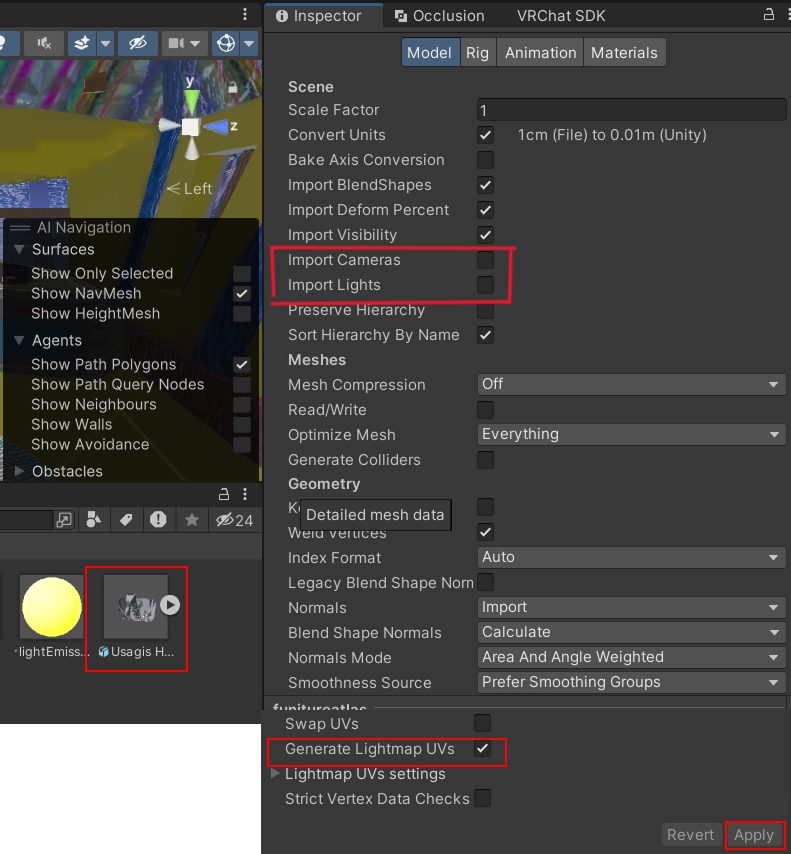
Task: Toggle scene audio mute icon
Action: (44, 43)
